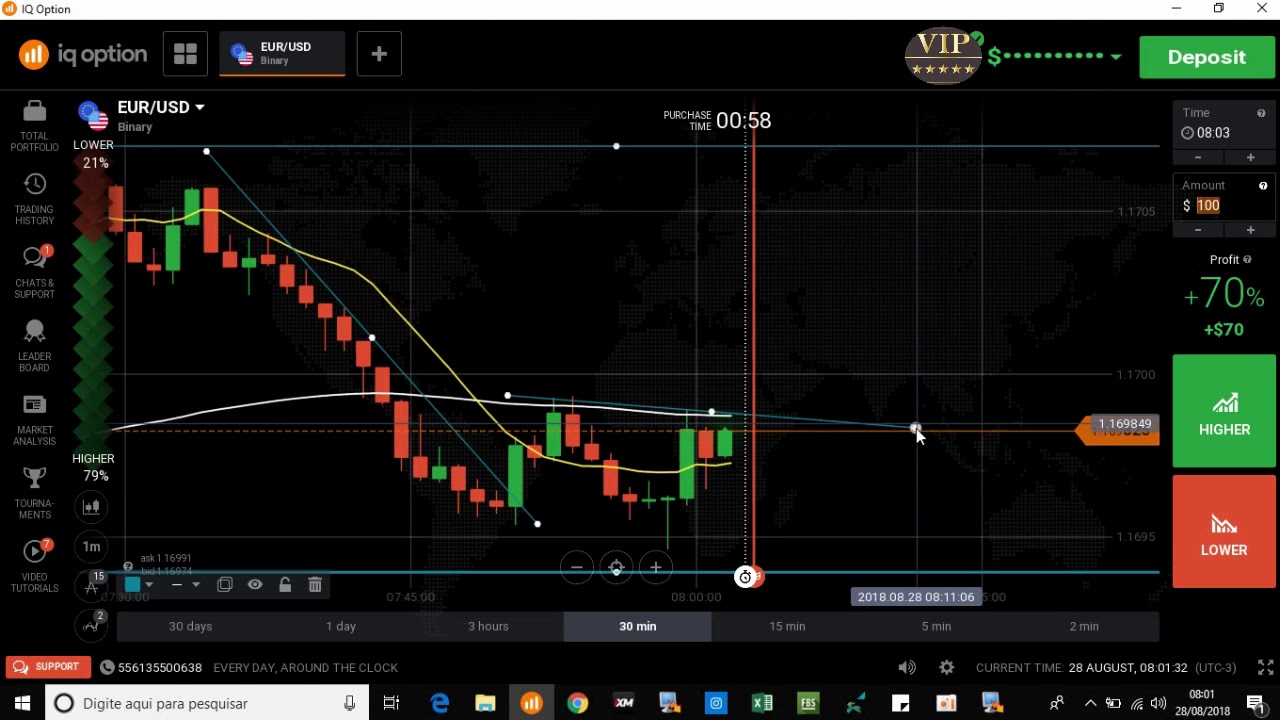
Task: Open Microsoft Edge from the taskbar
Action: (x=439, y=703)
